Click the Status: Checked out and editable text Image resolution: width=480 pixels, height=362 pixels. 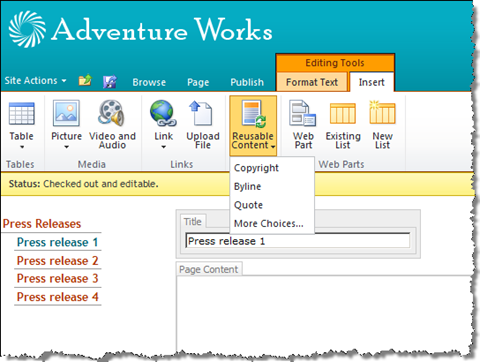pyautogui.click(x=83, y=184)
